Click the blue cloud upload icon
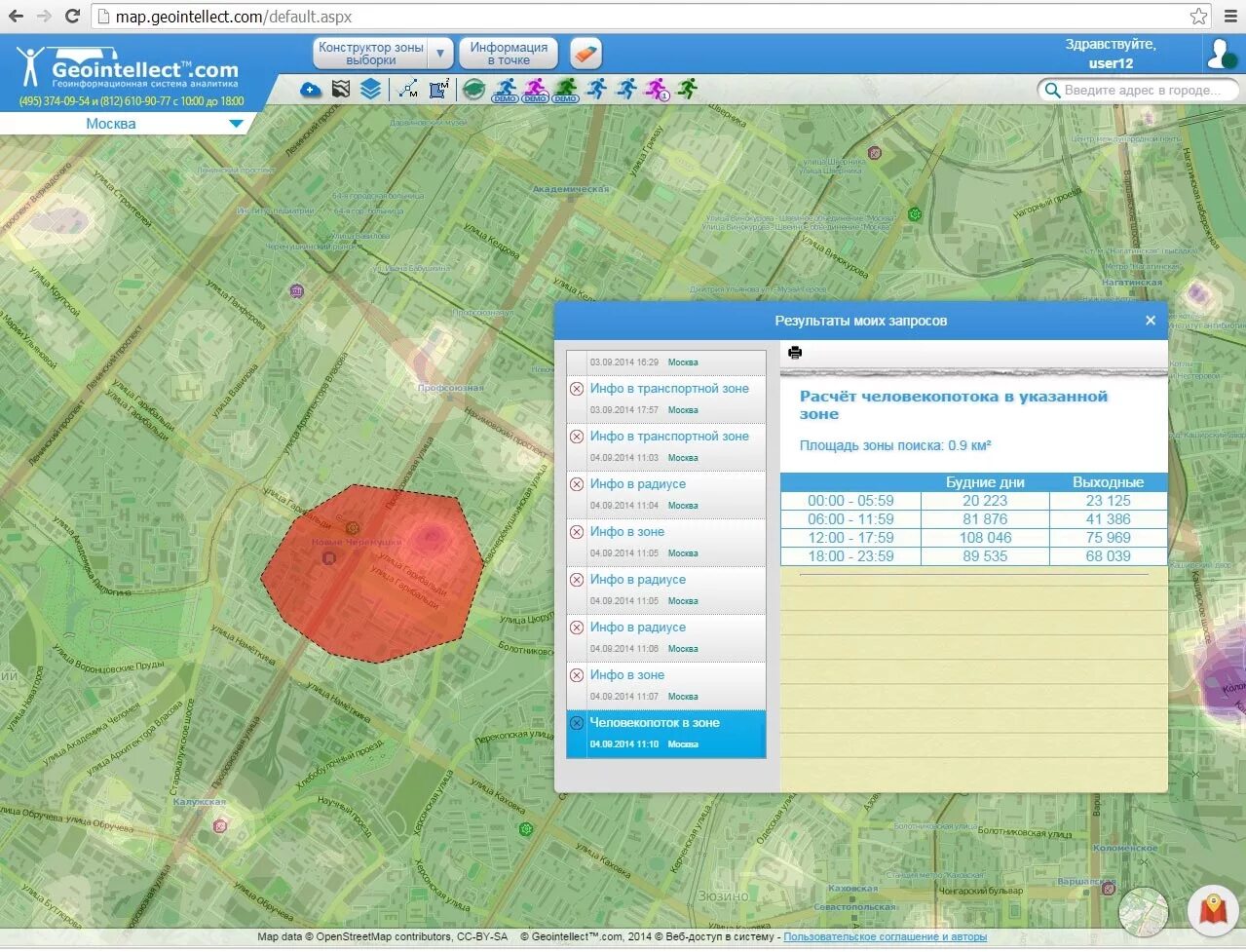 coord(311,90)
